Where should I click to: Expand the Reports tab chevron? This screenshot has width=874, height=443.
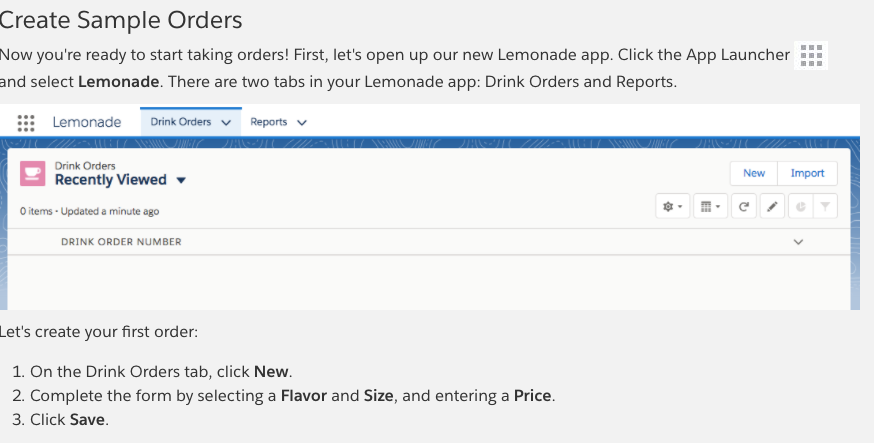(302, 122)
